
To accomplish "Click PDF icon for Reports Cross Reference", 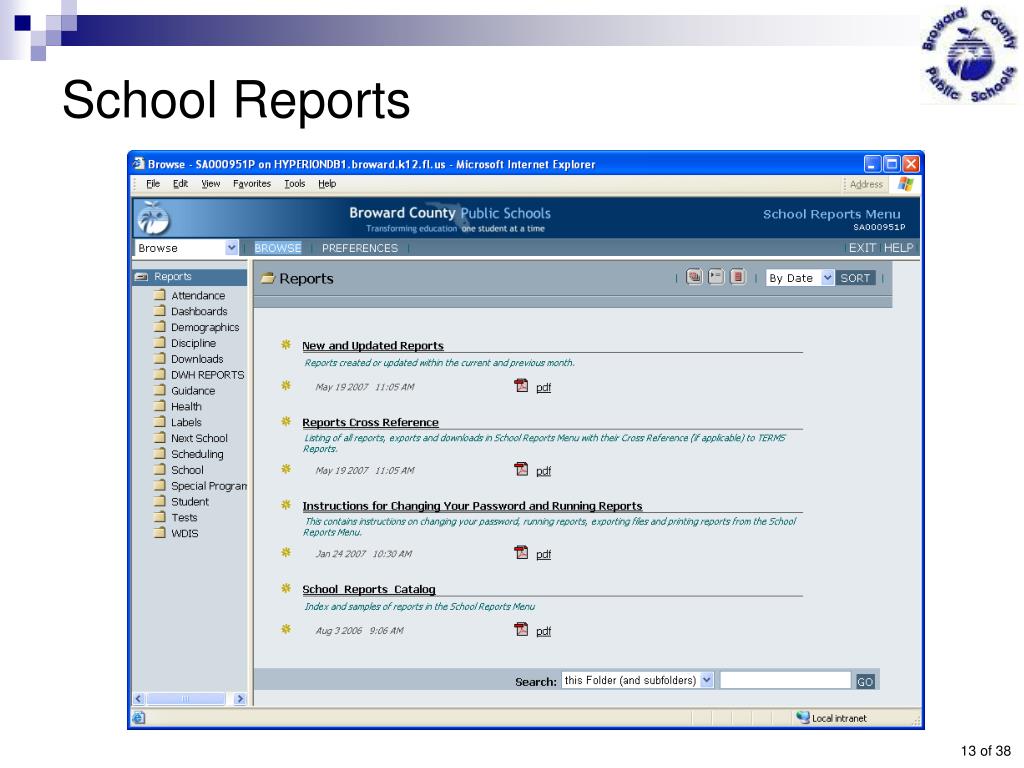I will 521,469.
